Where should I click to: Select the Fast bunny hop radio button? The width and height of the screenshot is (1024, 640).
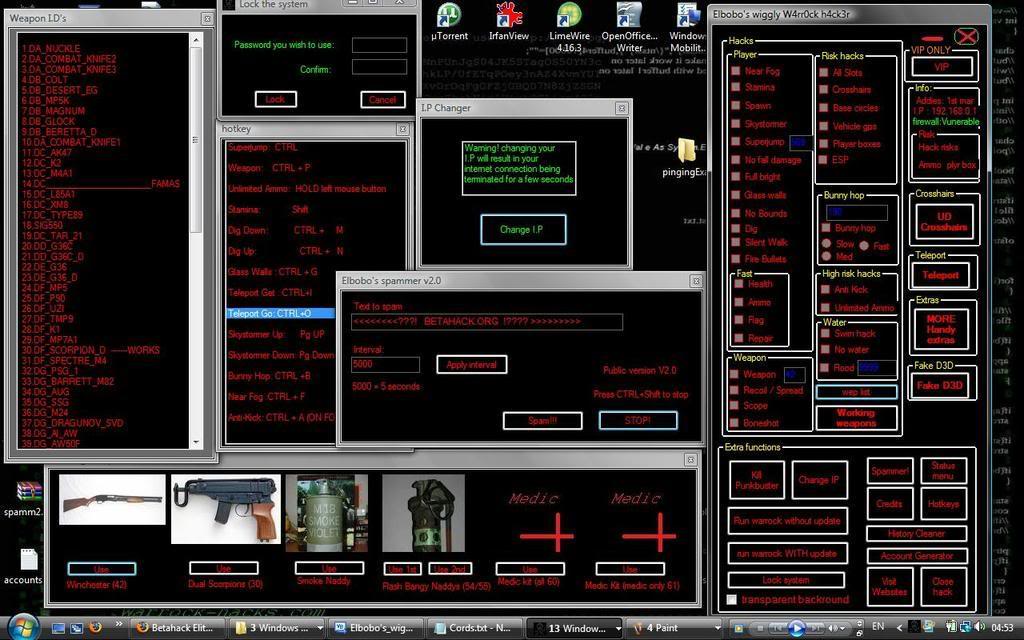pyautogui.click(x=864, y=246)
